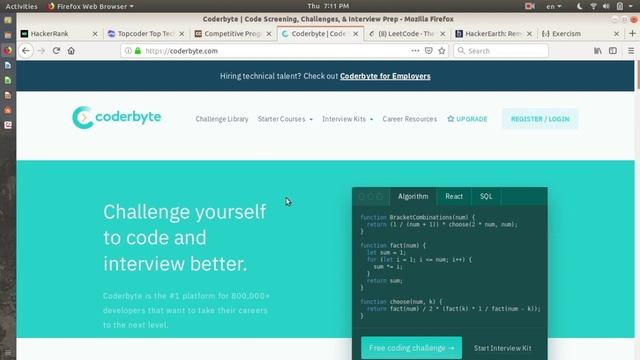The height and width of the screenshot is (360, 640).
Task: Switch to the LeetCode tab
Action: click(406, 34)
